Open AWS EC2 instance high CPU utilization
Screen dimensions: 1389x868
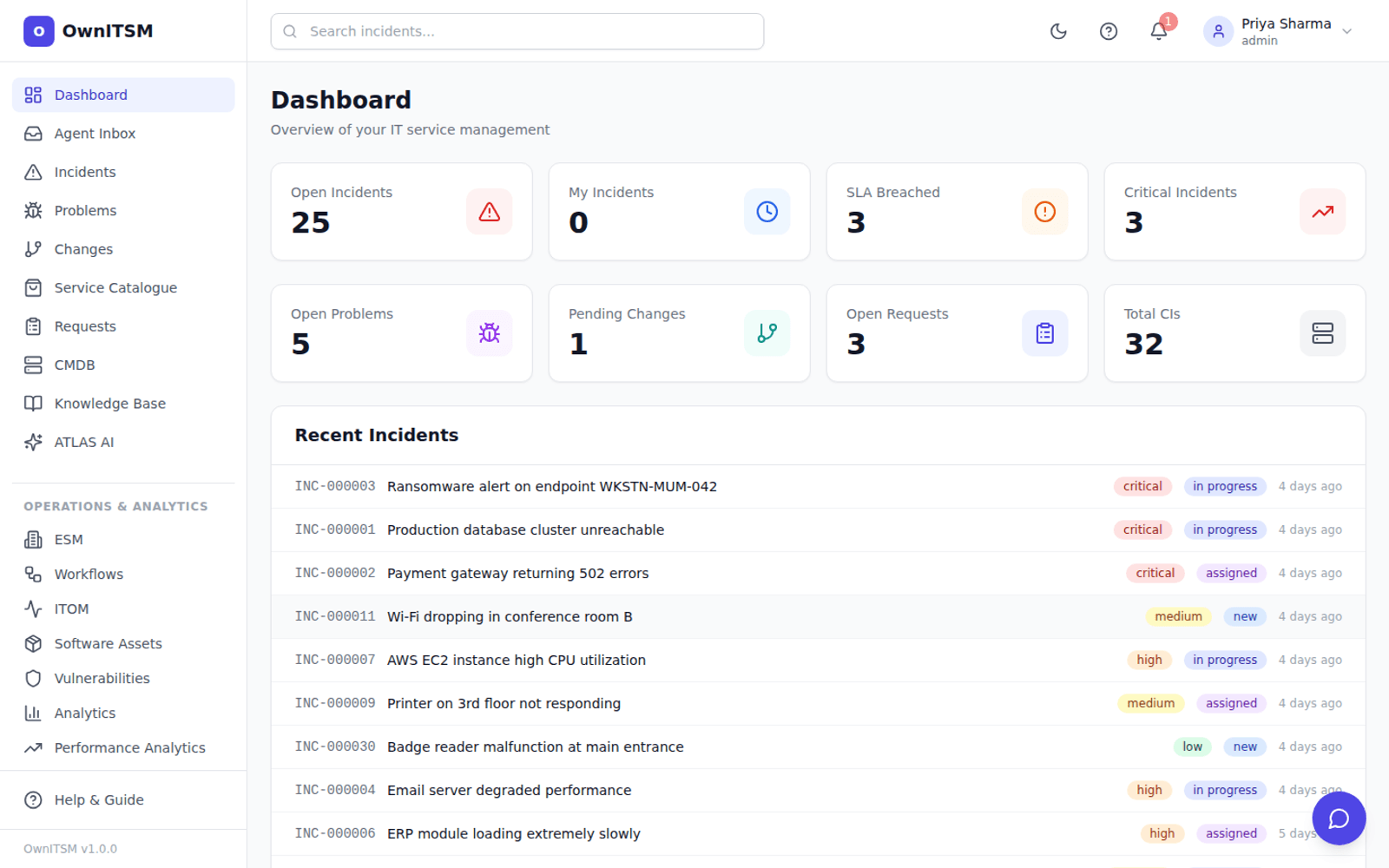818,661
